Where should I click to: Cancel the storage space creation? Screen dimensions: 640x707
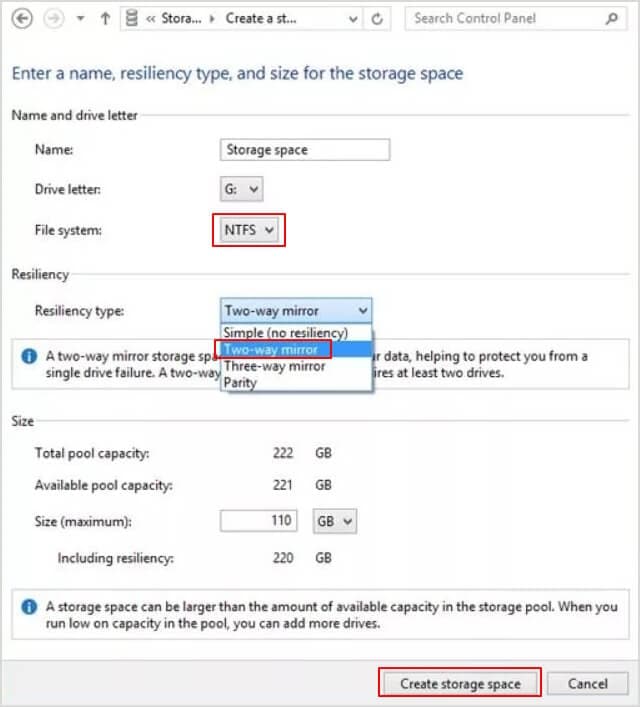point(588,684)
